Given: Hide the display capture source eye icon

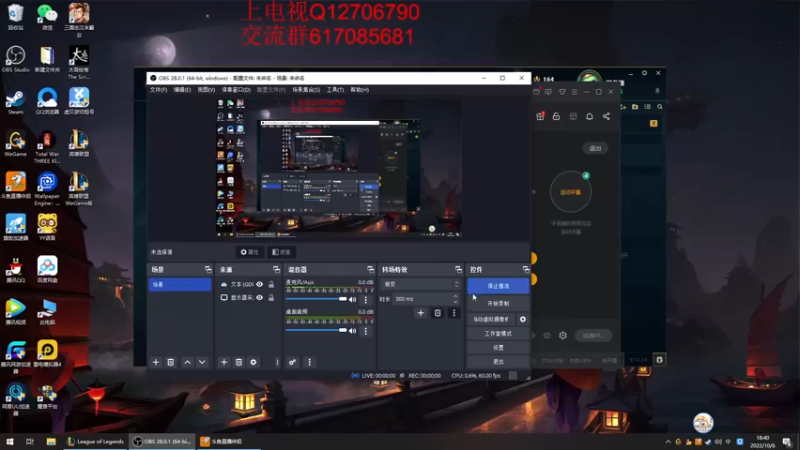Looking at the screenshot, I should point(260,297).
